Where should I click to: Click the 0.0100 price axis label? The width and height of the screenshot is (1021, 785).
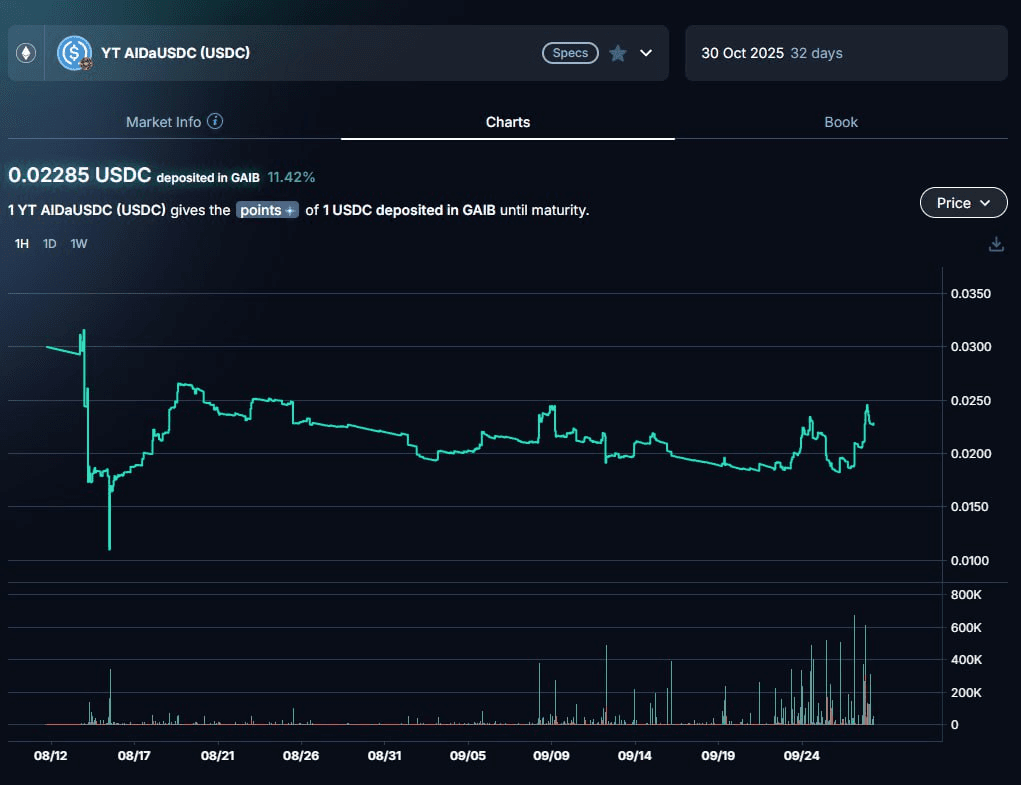(x=970, y=560)
